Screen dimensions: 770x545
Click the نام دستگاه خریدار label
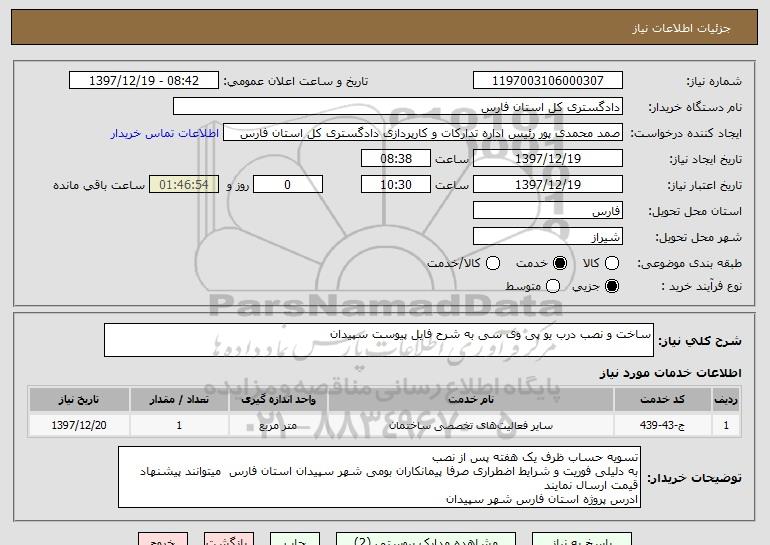point(695,107)
